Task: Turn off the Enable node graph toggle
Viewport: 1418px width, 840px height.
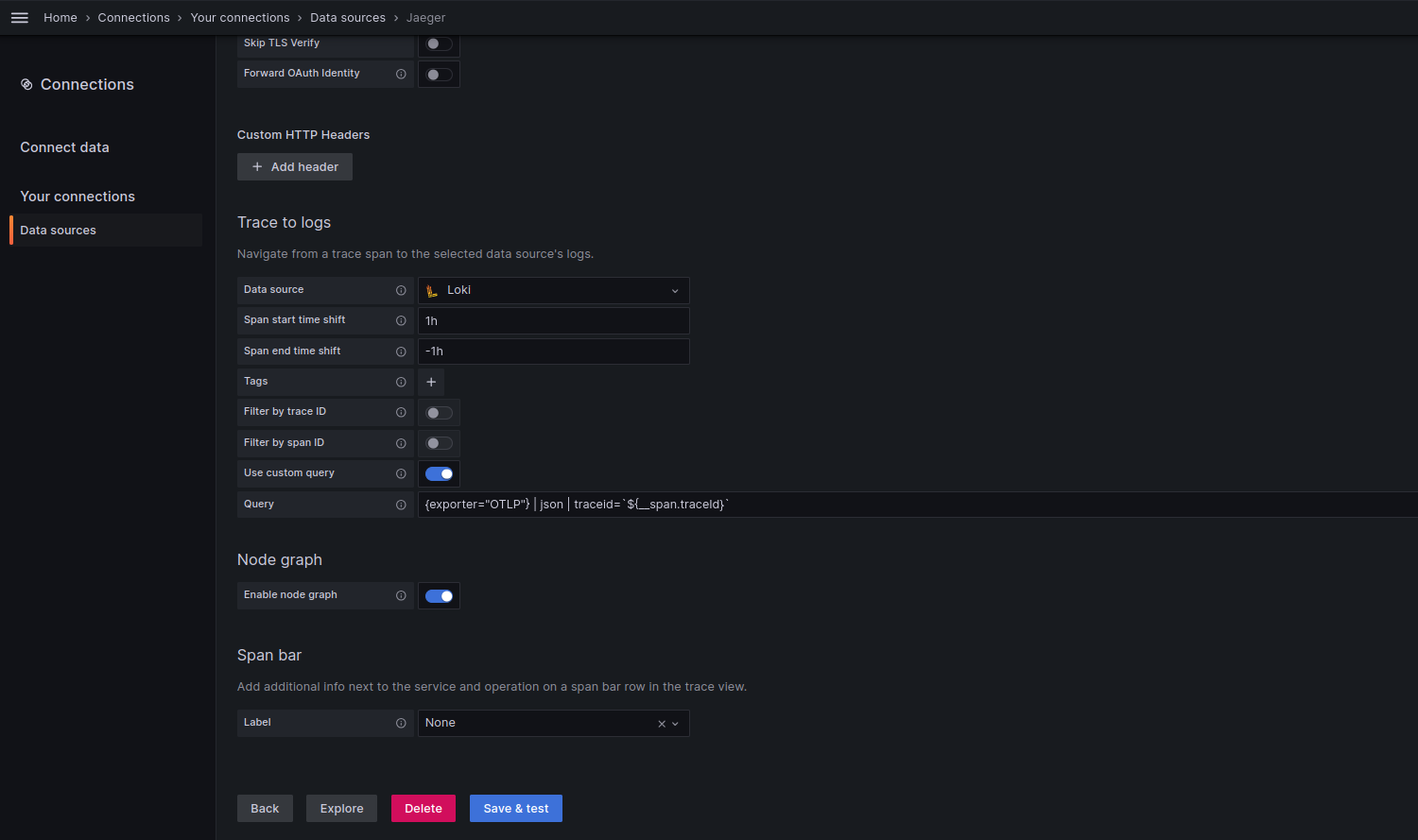Action: point(439,595)
